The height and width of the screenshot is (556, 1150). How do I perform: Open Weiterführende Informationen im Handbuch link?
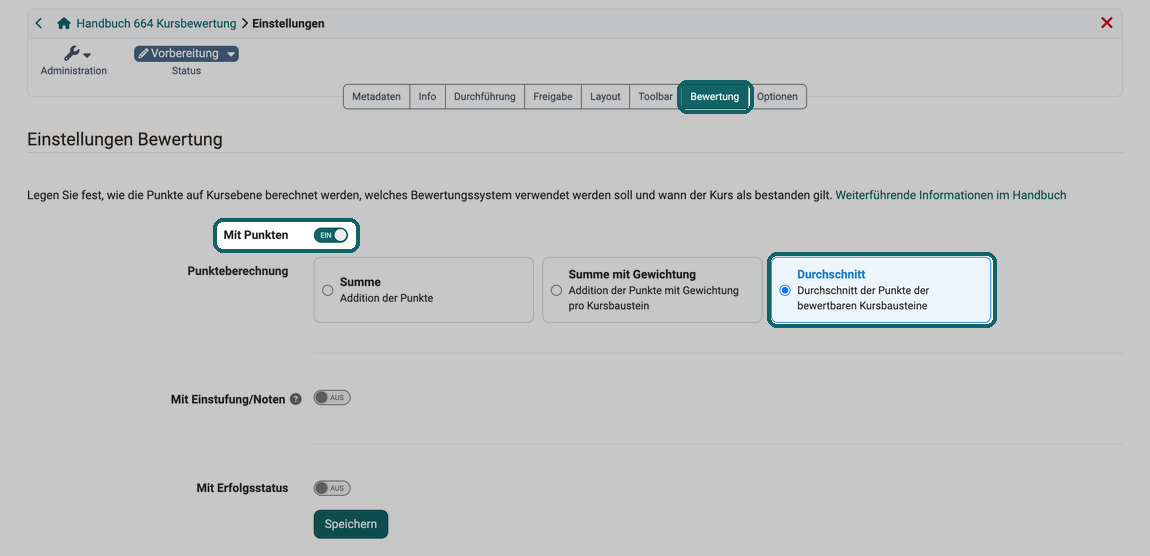(x=951, y=195)
